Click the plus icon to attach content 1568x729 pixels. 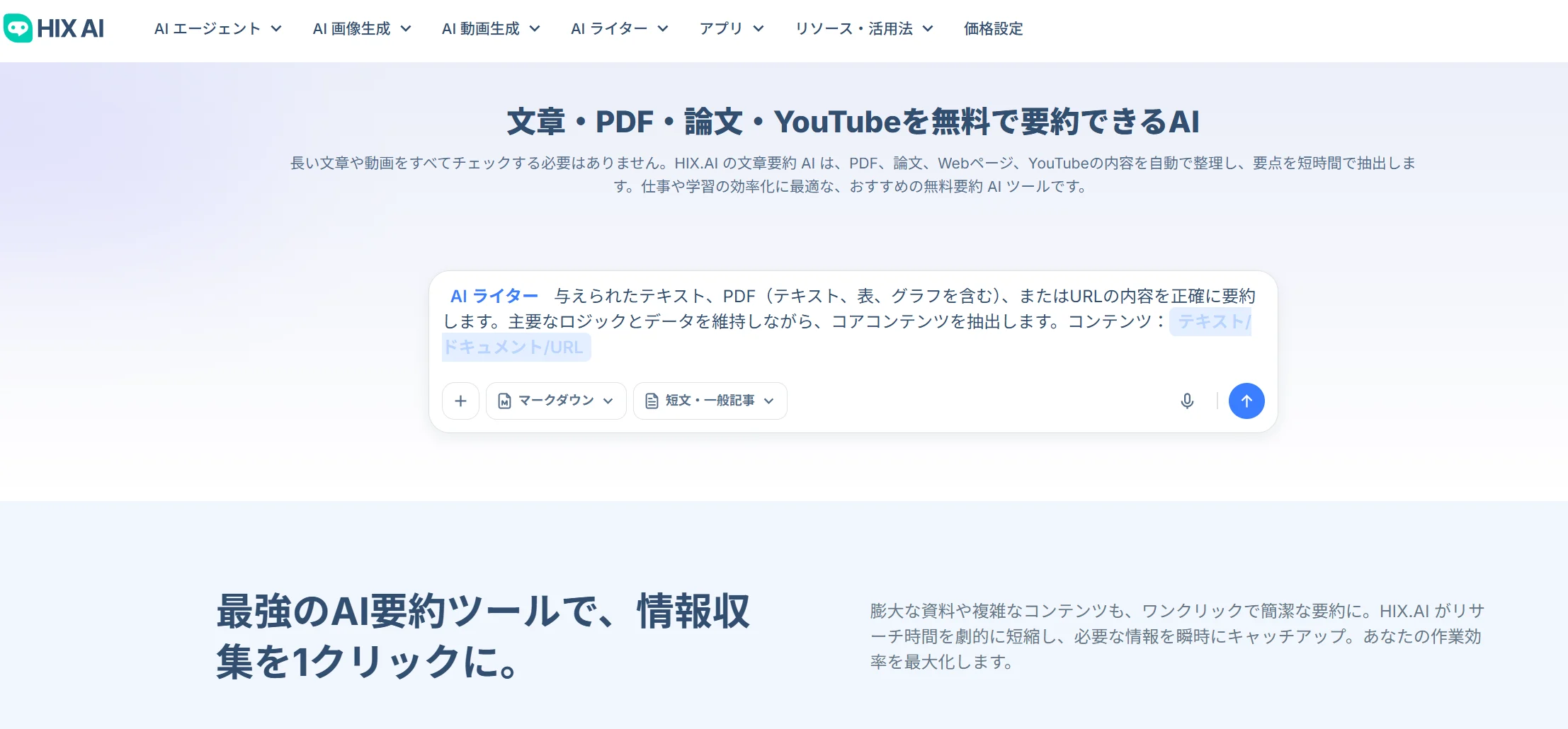pos(460,401)
